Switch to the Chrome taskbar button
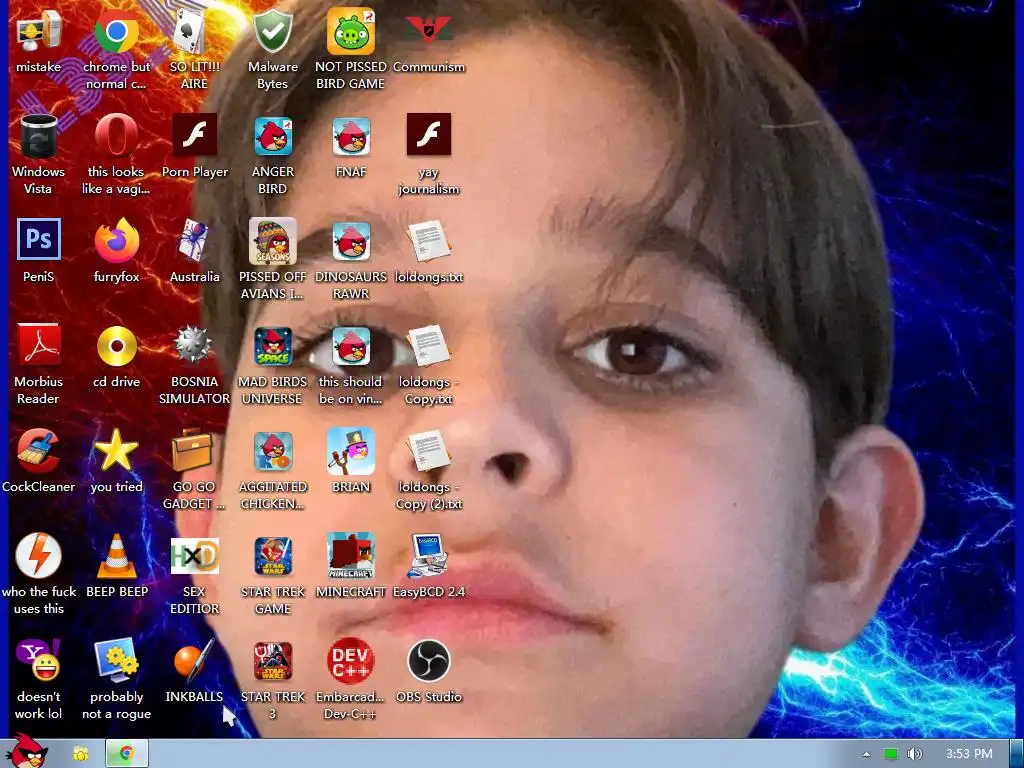Screen dimensions: 1024x768 coord(127,754)
